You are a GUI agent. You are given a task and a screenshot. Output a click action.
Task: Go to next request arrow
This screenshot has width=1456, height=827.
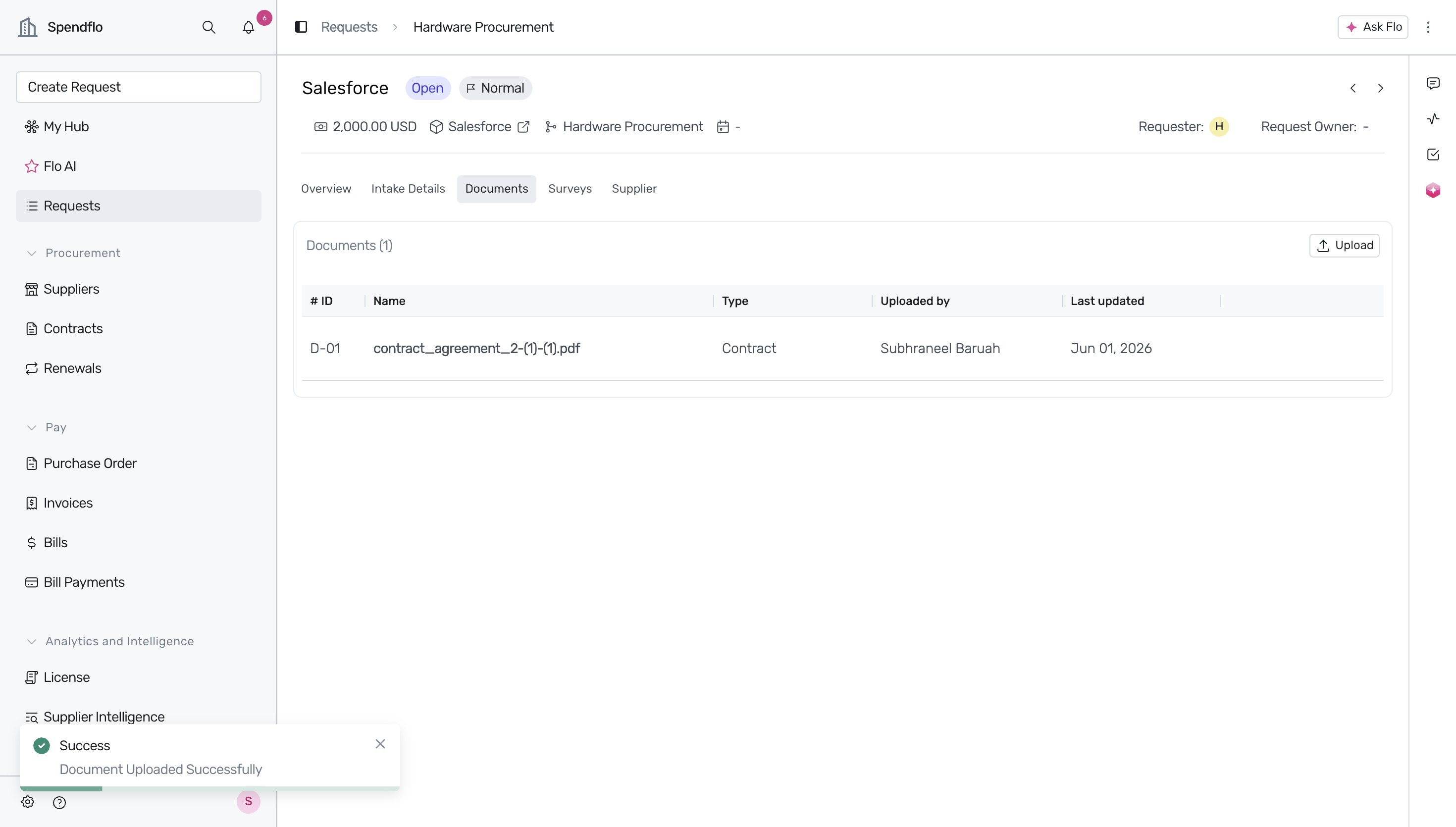point(1380,88)
